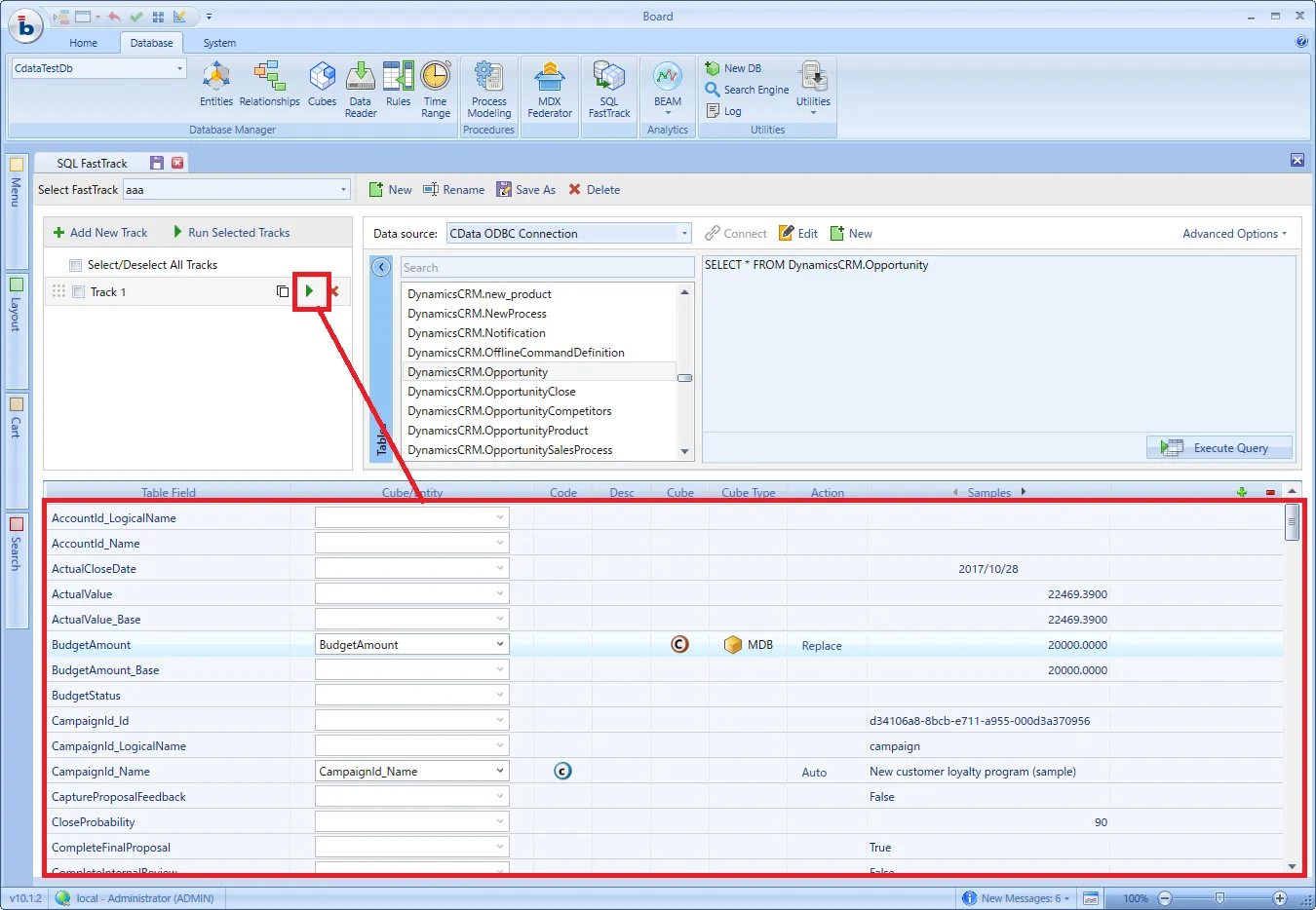1316x910 pixels.
Task: Open BudgetAmount cube/entity dropdown
Action: (499, 645)
